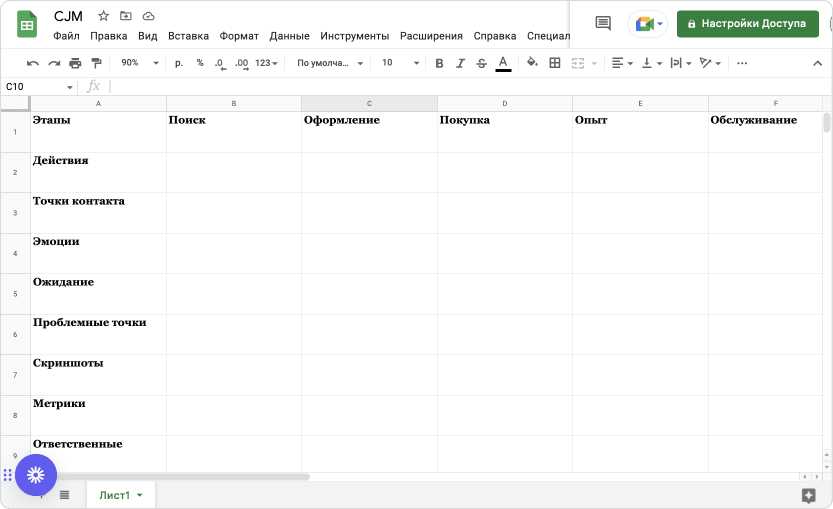Open the Вставка menu

(188, 36)
